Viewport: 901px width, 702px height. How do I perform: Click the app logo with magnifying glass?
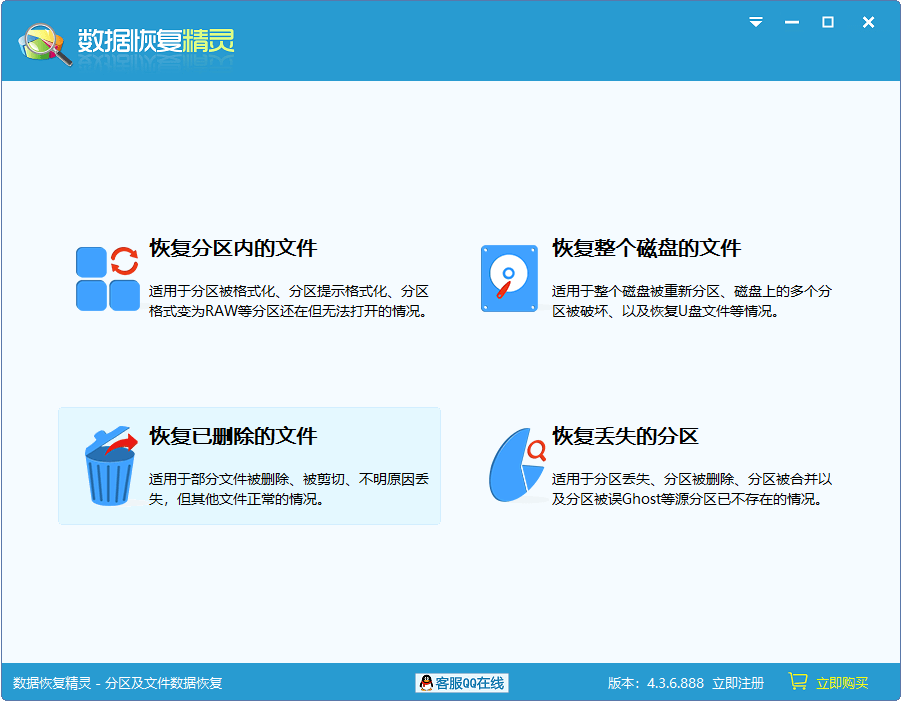click(45, 43)
